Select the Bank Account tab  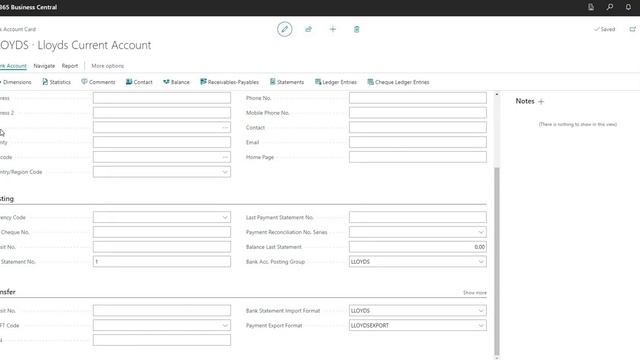13,66
